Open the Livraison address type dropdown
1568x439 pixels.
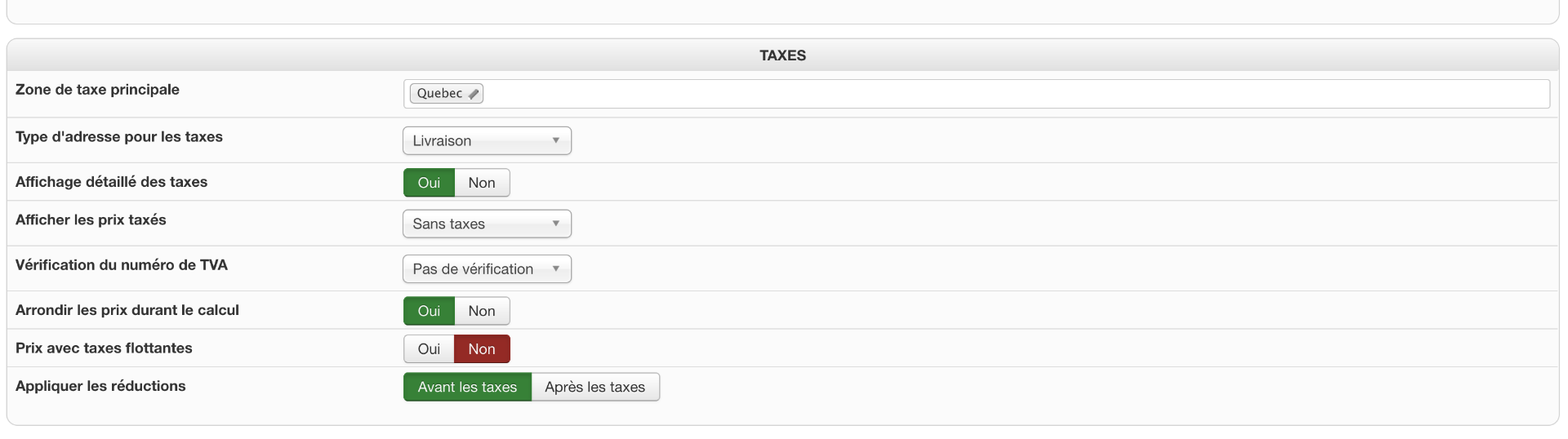pyautogui.click(x=487, y=140)
